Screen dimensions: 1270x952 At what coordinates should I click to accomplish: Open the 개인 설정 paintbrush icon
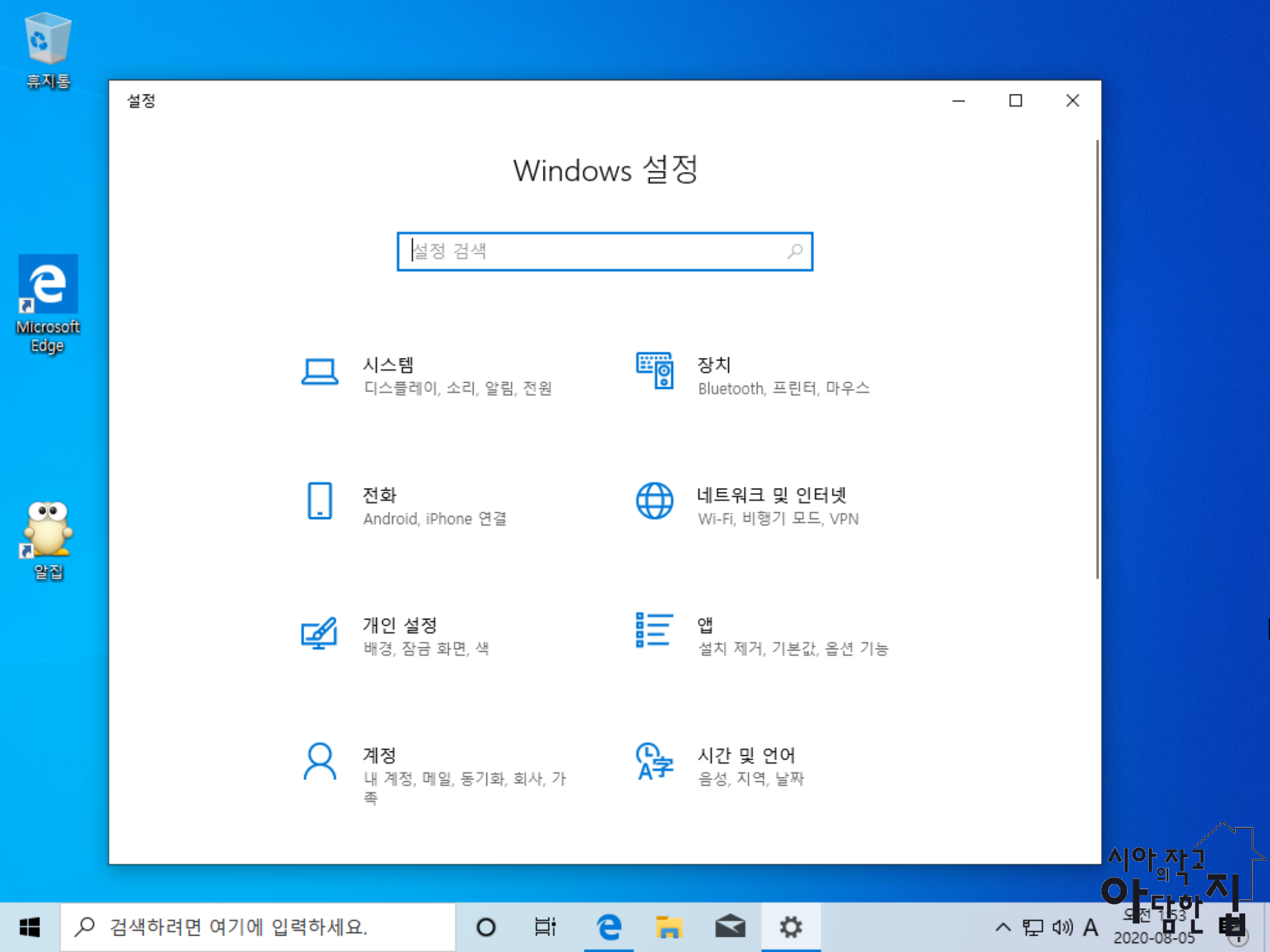point(319,632)
